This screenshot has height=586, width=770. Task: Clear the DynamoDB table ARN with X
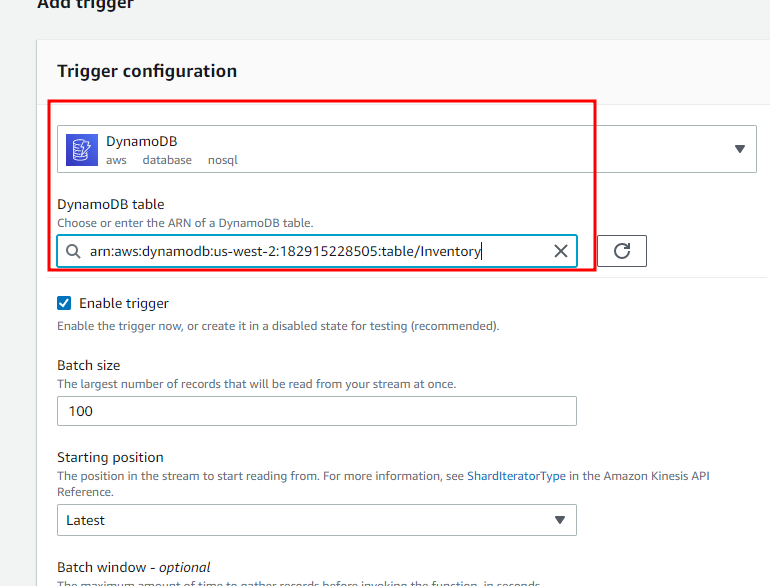pos(560,251)
